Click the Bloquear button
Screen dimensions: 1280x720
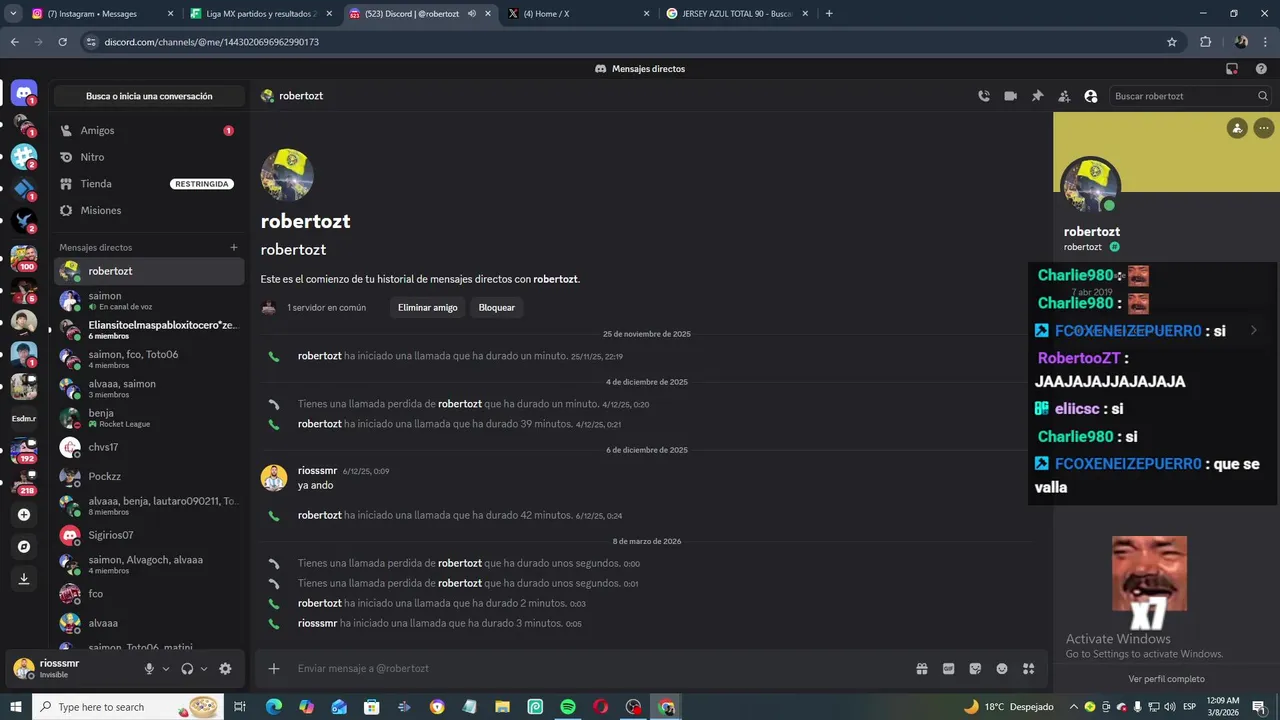point(496,307)
